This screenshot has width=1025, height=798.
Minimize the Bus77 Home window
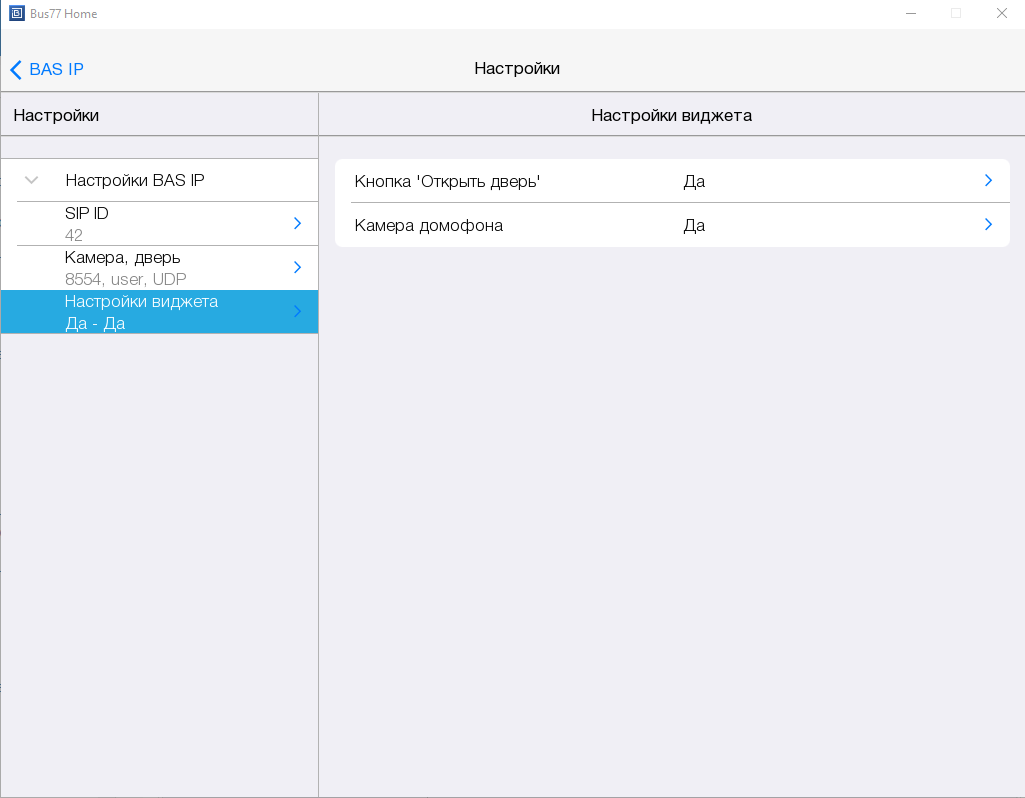click(x=911, y=14)
